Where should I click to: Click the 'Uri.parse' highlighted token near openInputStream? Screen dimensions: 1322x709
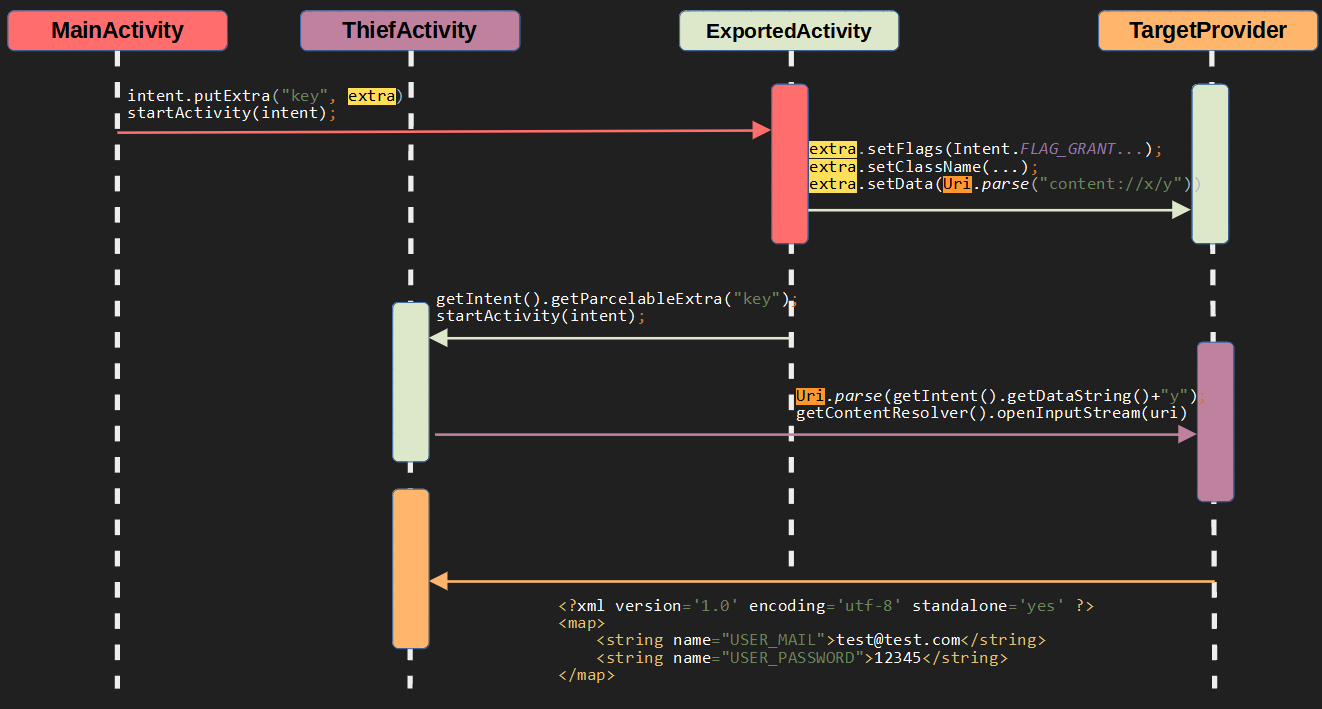[x=811, y=396]
